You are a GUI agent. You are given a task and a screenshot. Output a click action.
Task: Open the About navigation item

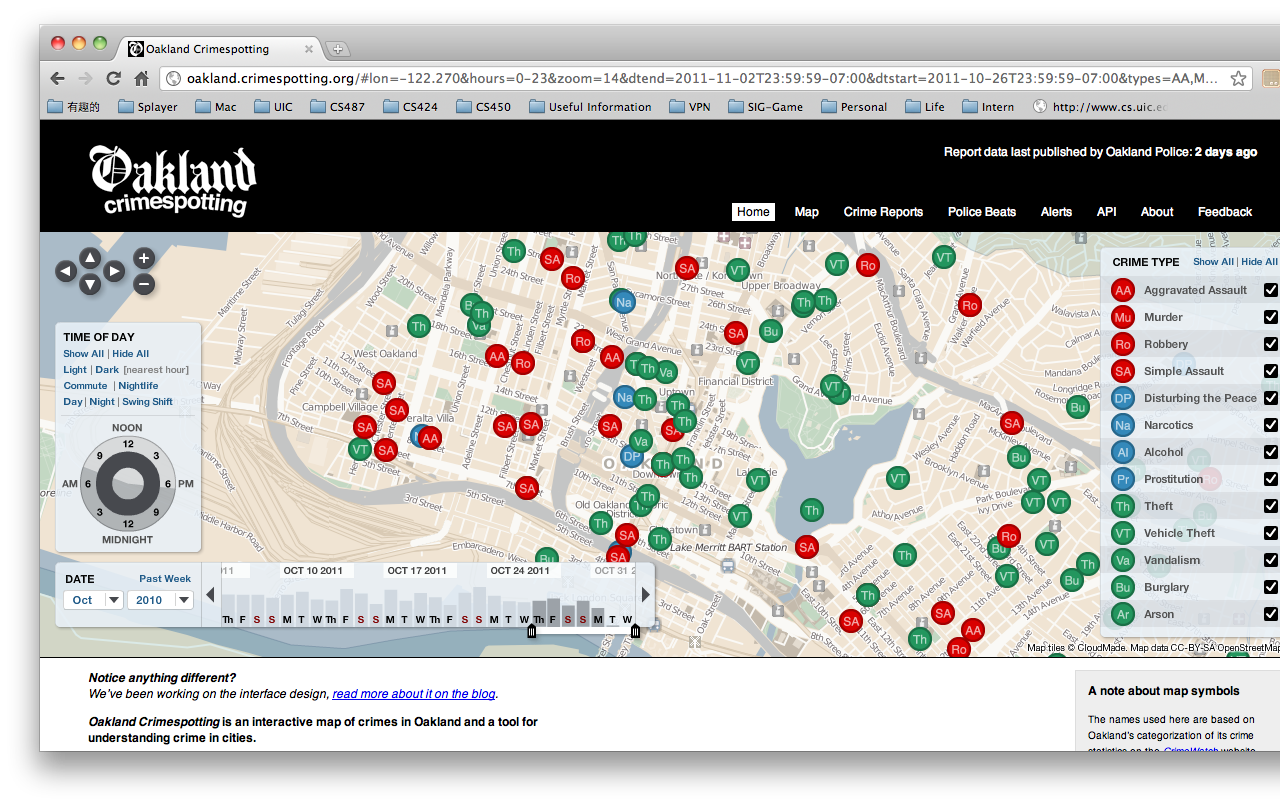[x=1157, y=212]
